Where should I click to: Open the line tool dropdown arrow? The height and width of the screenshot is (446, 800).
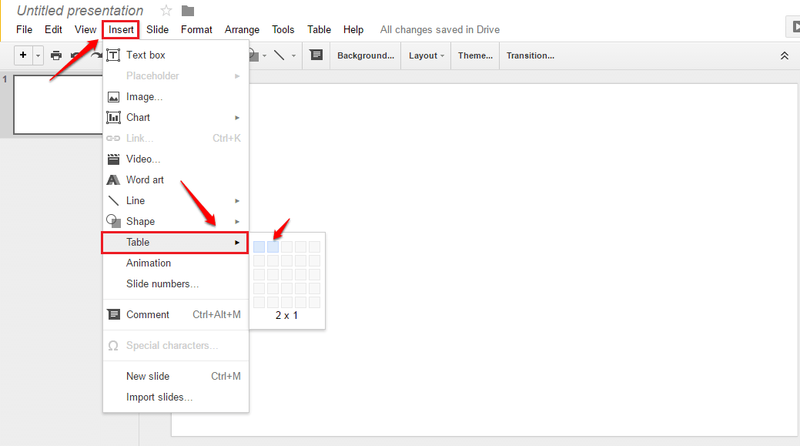293,56
